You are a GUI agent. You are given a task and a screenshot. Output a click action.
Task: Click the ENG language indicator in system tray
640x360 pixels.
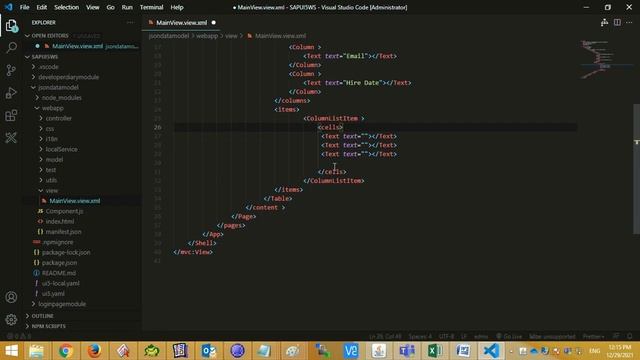point(594,351)
